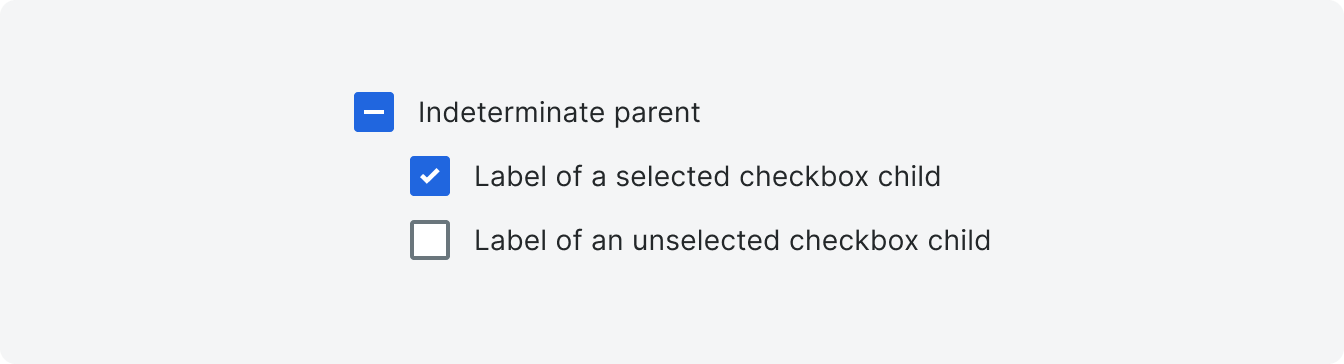Check the unselected checkbox child box
The height and width of the screenshot is (364, 1344).
point(430,240)
